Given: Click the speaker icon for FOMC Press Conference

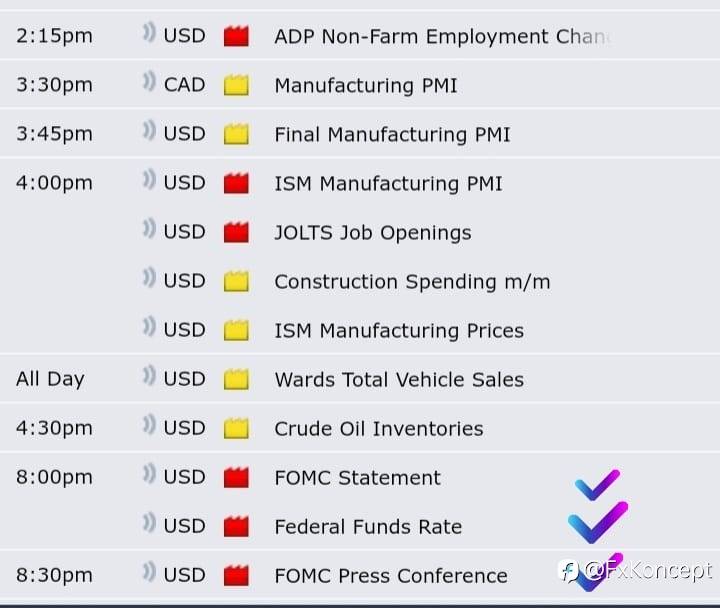Looking at the screenshot, I should (149, 572).
